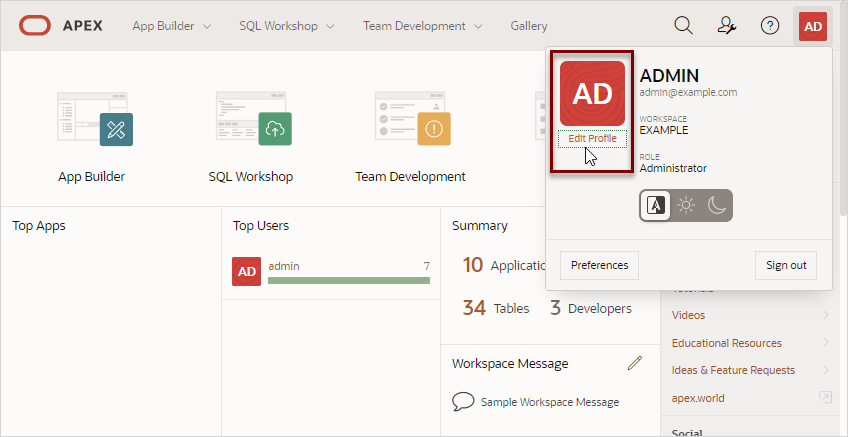
Task: Open the Administration user-wrench icon
Action: tap(727, 25)
